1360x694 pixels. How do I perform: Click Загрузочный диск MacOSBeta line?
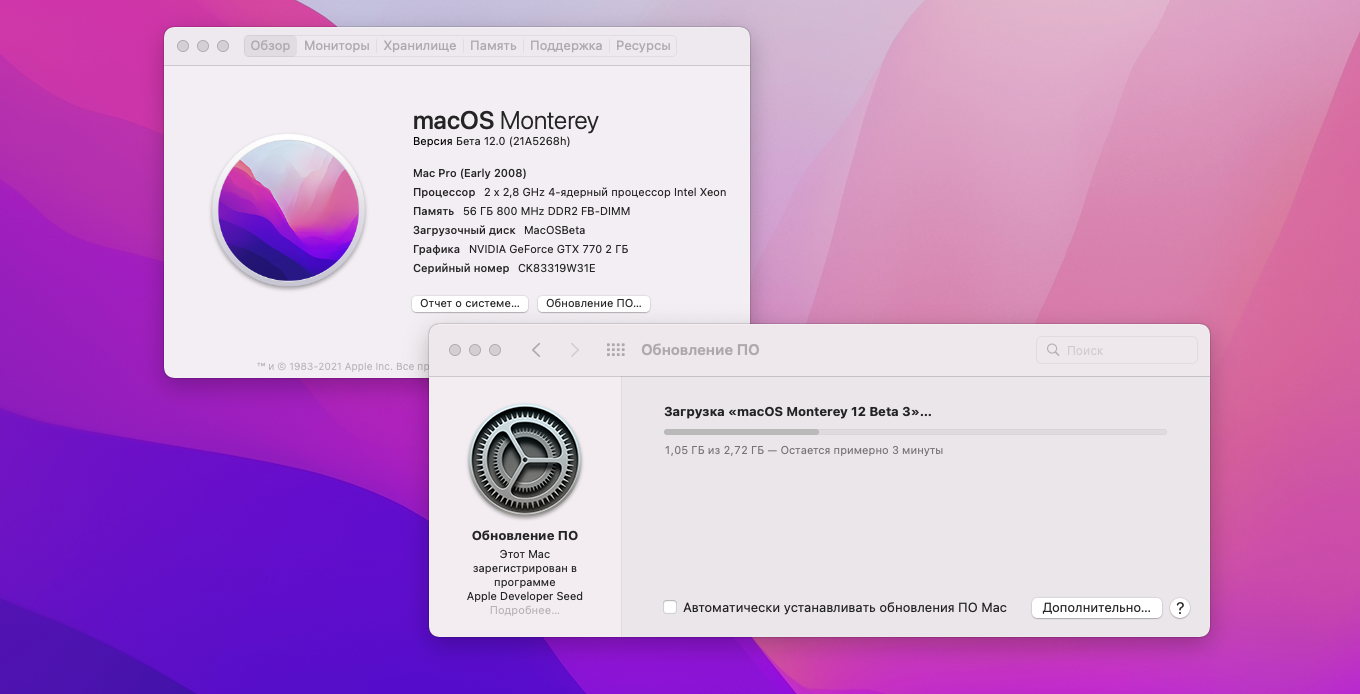tap(499, 230)
